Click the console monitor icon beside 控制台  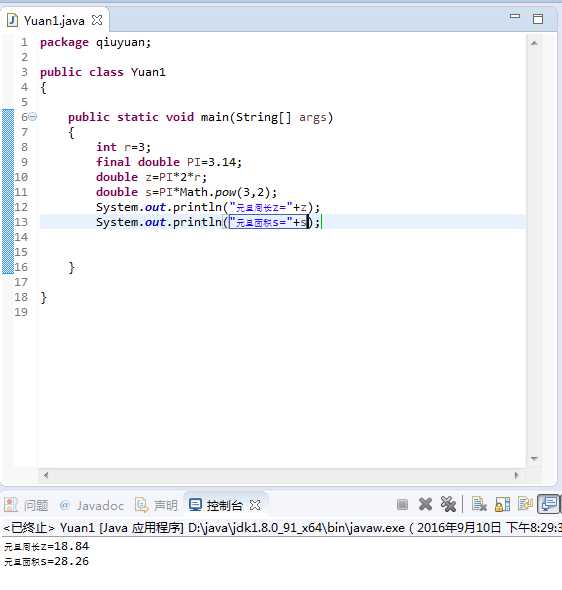coord(195,505)
